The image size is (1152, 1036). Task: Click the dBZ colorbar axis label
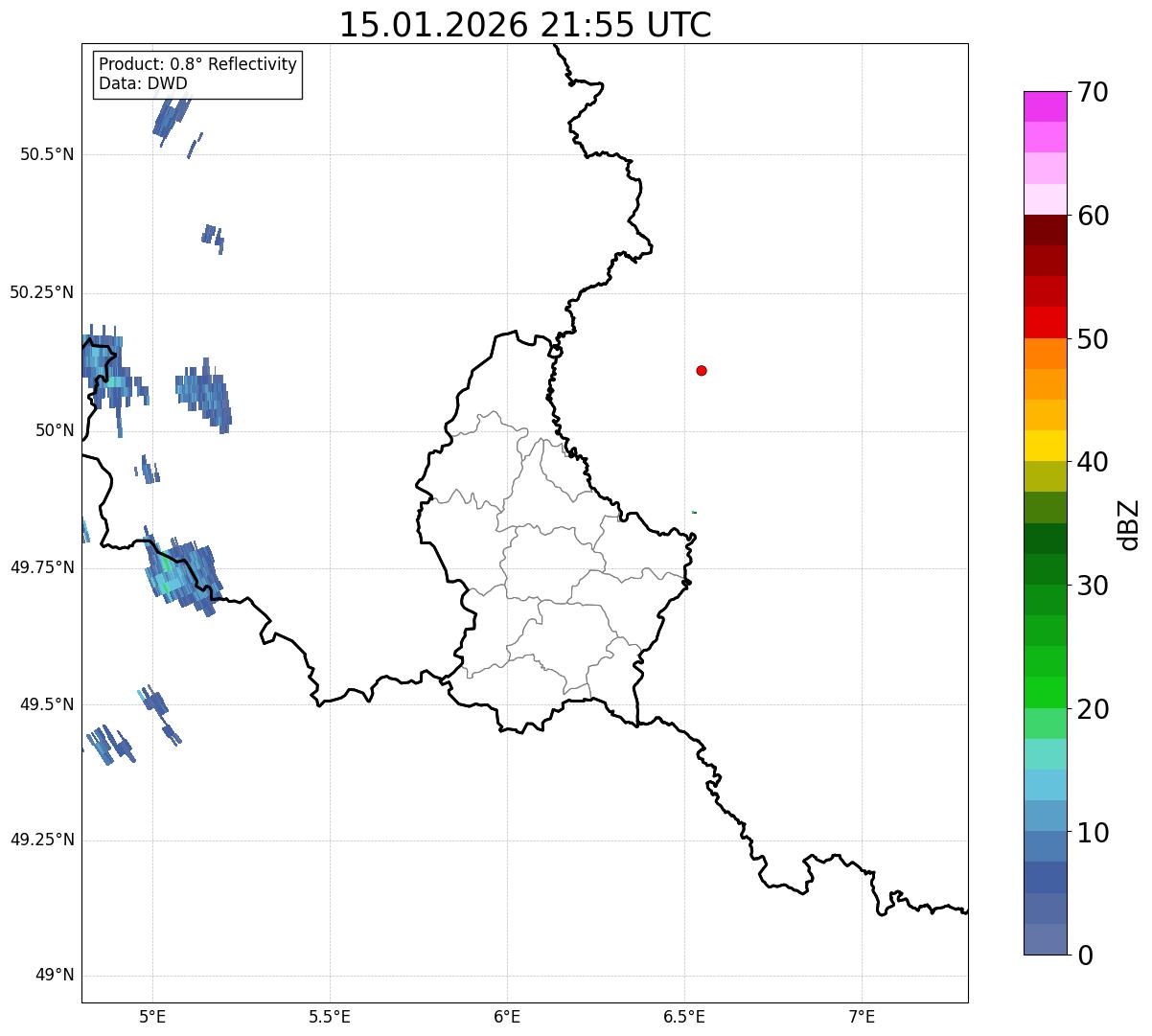(x=1129, y=523)
